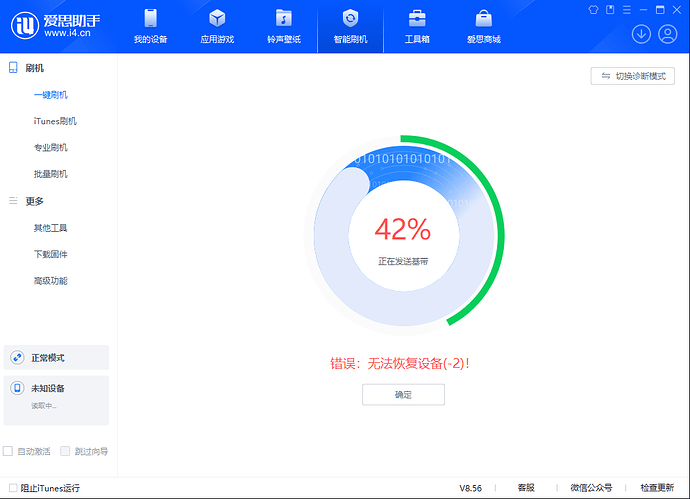This screenshot has height=499, width=690.
Task: Open 应用游戏 apps and games tab
Action: 217,26
